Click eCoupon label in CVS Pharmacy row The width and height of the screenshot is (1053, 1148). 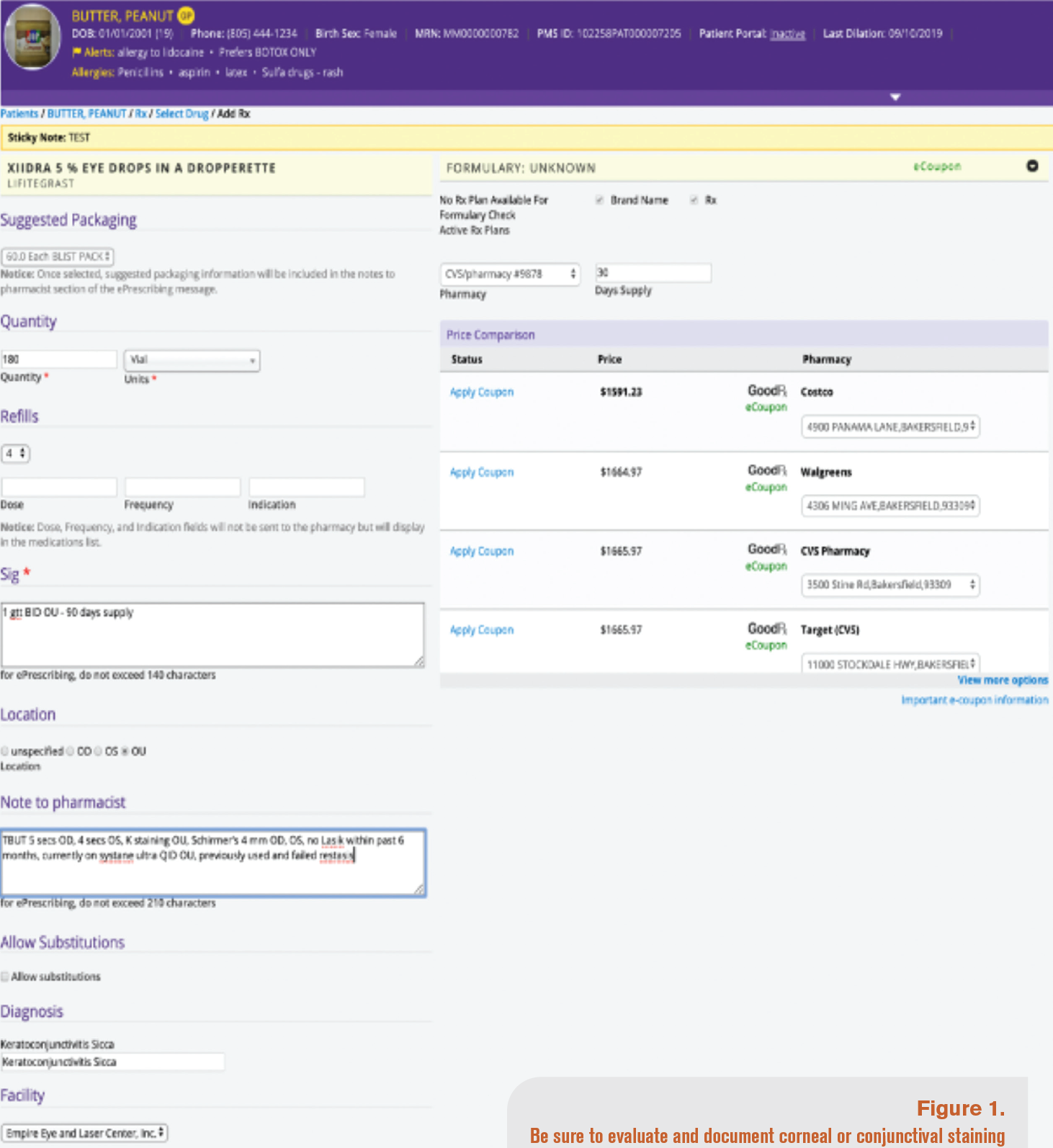tap(766, 567)
